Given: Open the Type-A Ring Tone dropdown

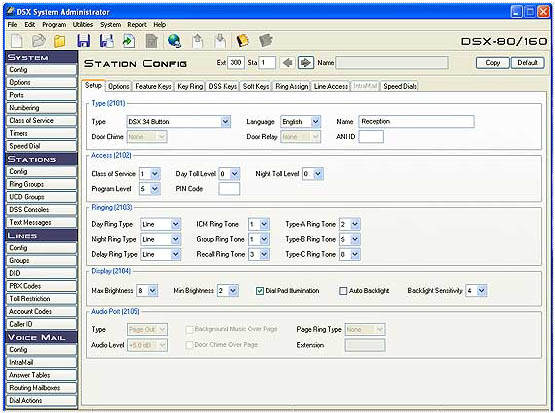Looking at the screenshot, I should click(x=355, y=224).
